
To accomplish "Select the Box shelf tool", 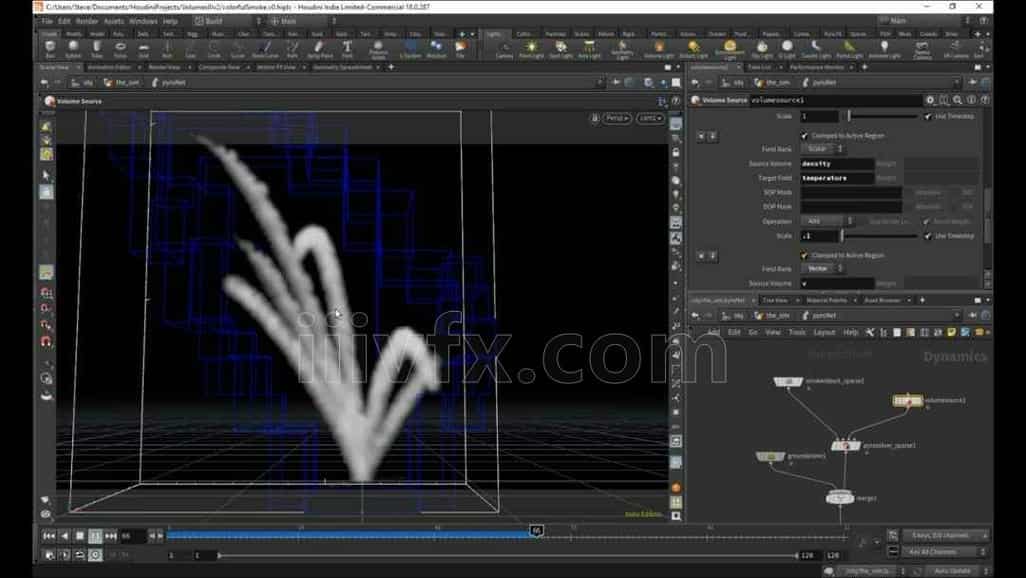I will [50, 48].
